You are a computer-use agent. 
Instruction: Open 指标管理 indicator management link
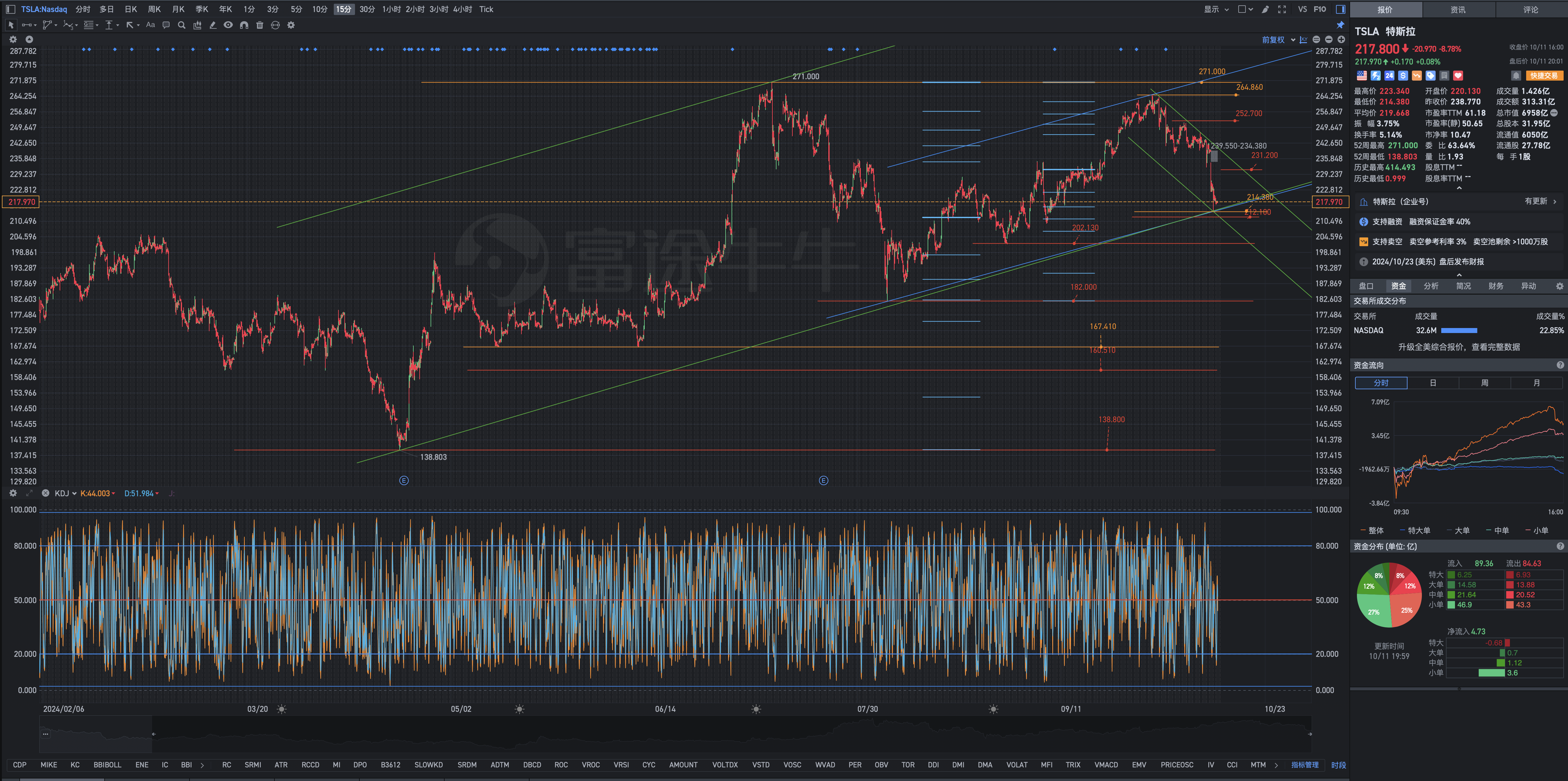pos(1304,764)
